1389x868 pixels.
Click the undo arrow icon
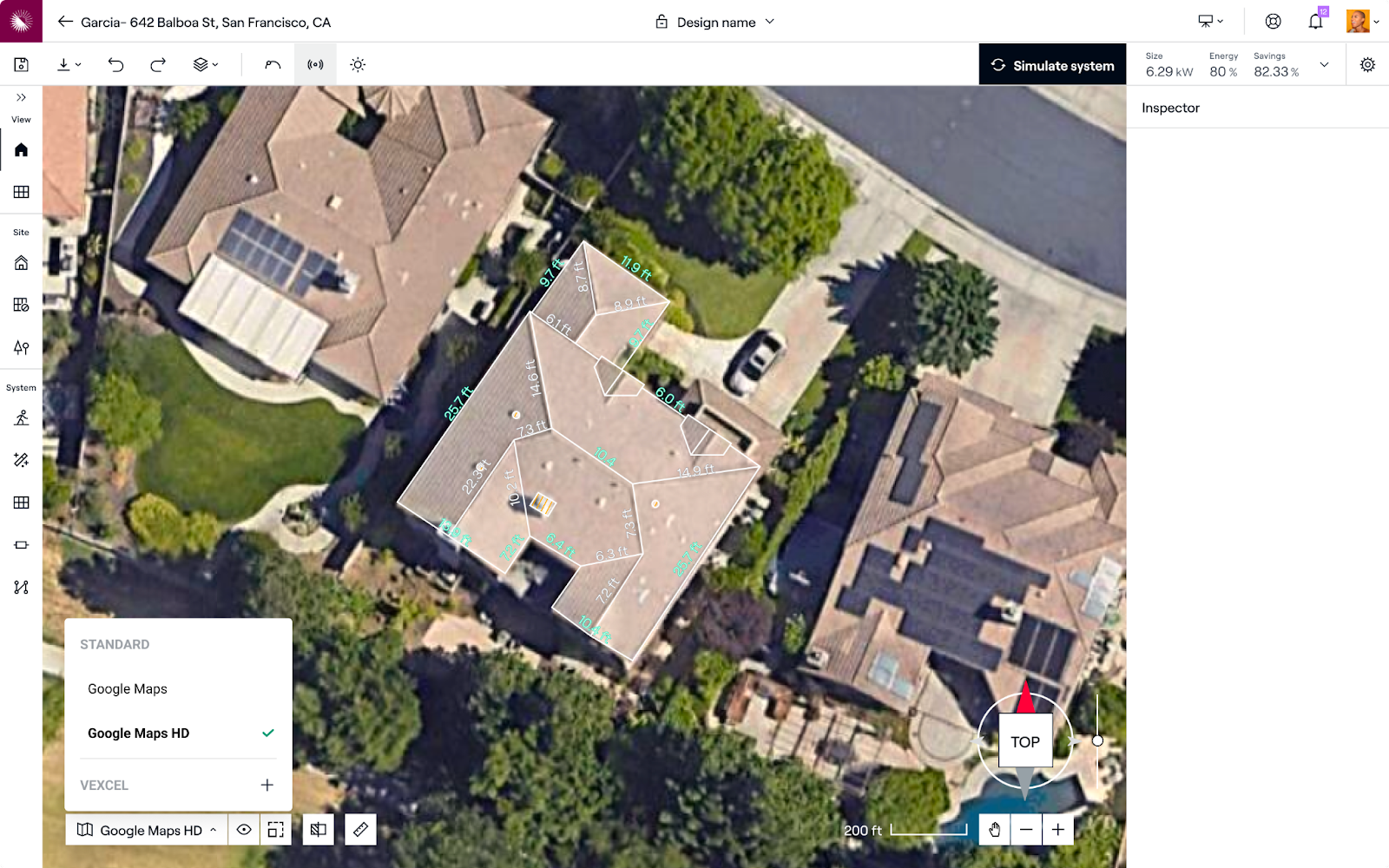(x=115, y=65)
